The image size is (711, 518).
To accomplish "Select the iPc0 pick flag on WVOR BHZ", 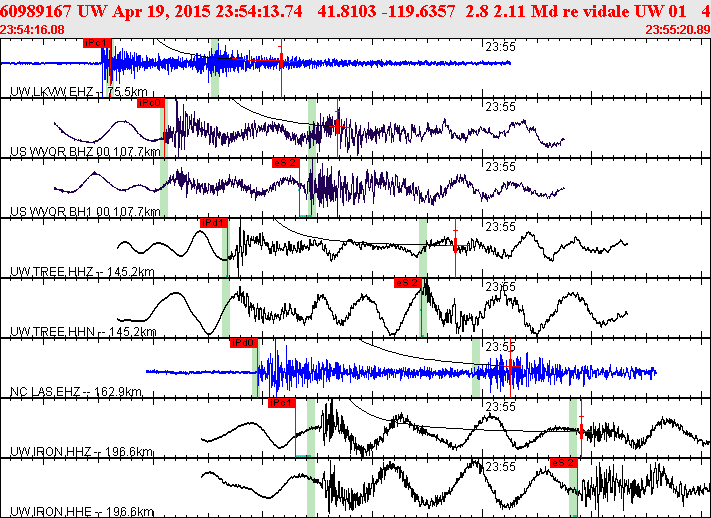I will [x=151, y=103].
